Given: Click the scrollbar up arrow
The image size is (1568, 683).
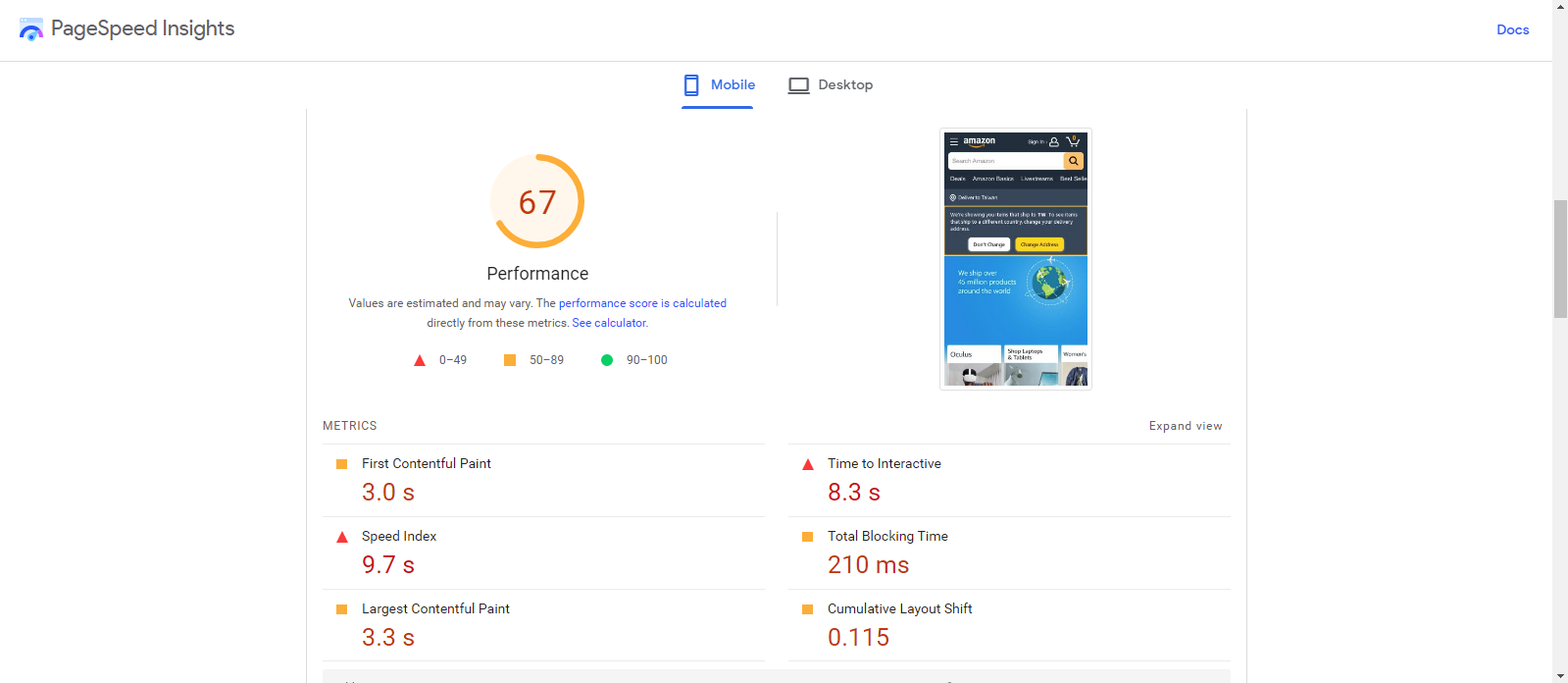Looking at the screenshot, I should click(x=1560, y=7).
